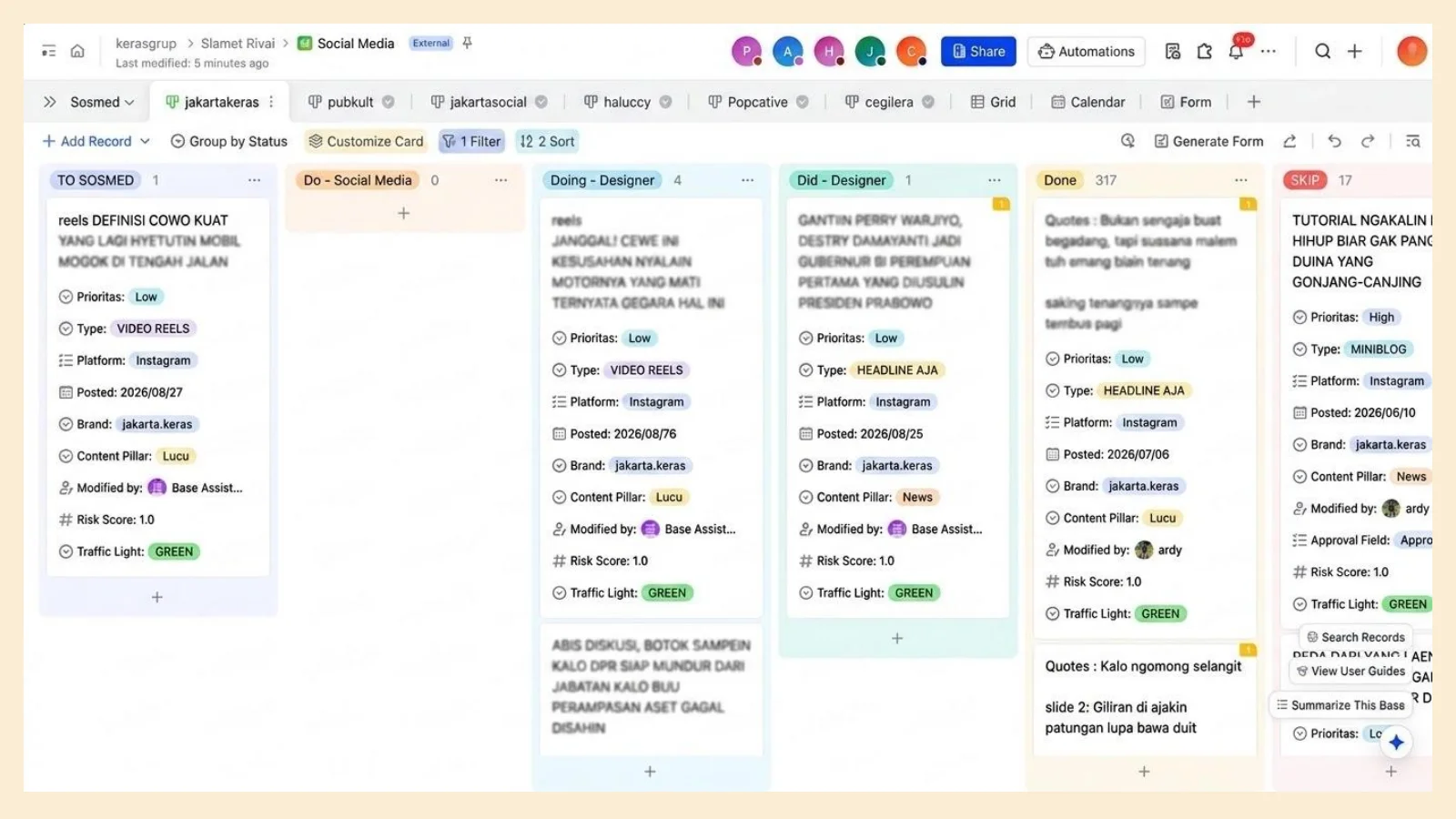Viewport: 1456px width, 819px height.
Task: Expand the table list double-chevron
Action: pyautogui.click(x=49, y=102)
